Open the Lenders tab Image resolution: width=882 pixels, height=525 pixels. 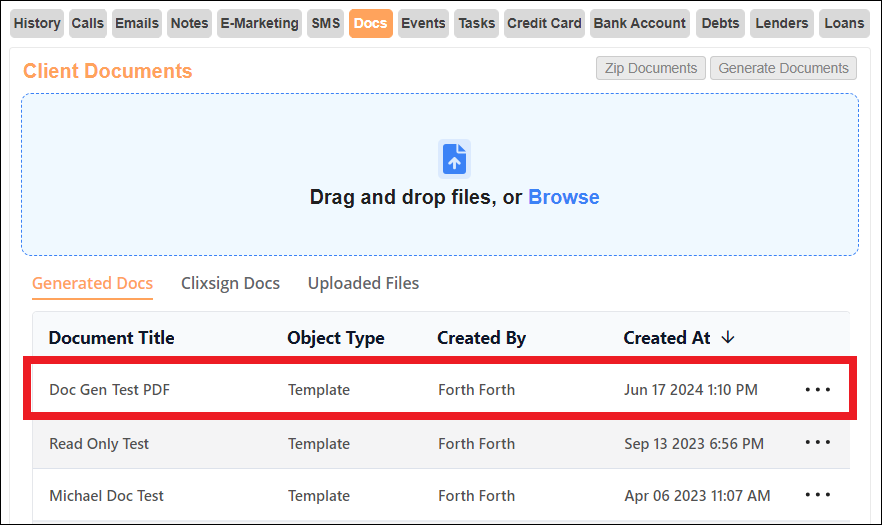(x=781, y=24)
